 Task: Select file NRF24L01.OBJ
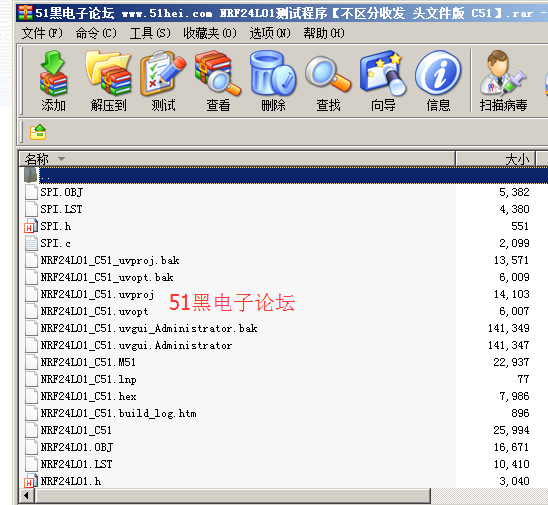[x=77, y=447]
